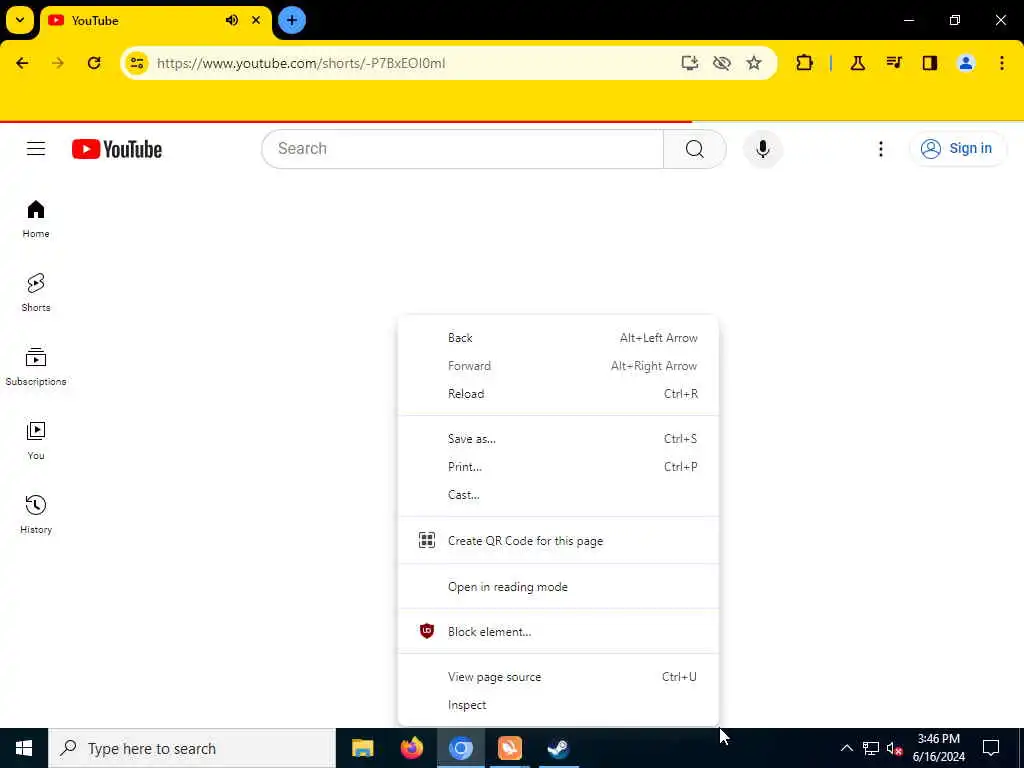Screen dimensions: 1024x768
Task: Choose Cast... in context menu
Action: coord(558,495)
